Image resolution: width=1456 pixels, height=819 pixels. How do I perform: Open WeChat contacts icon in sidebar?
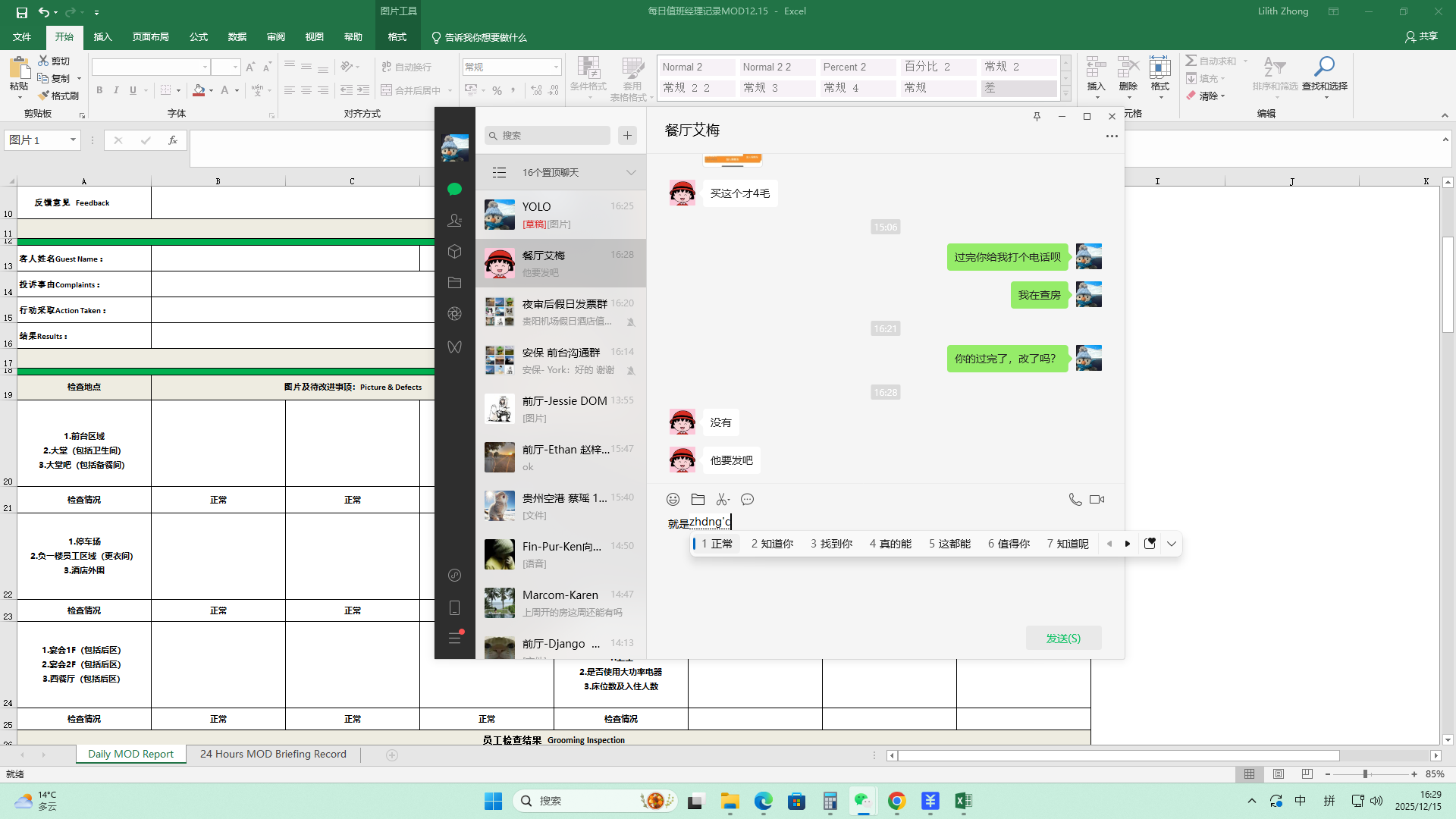(x=454, y=220)
